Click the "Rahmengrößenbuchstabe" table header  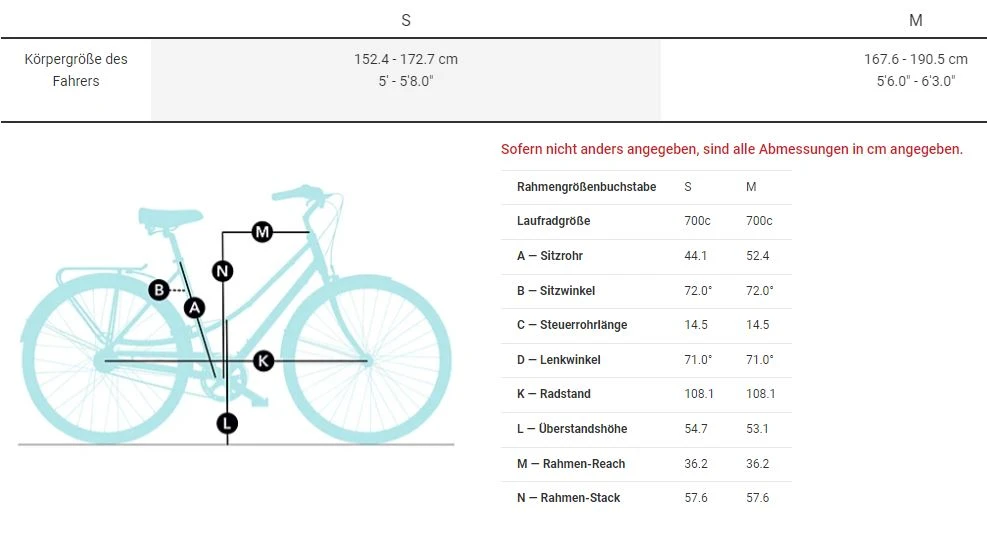[x=586, y=187]
